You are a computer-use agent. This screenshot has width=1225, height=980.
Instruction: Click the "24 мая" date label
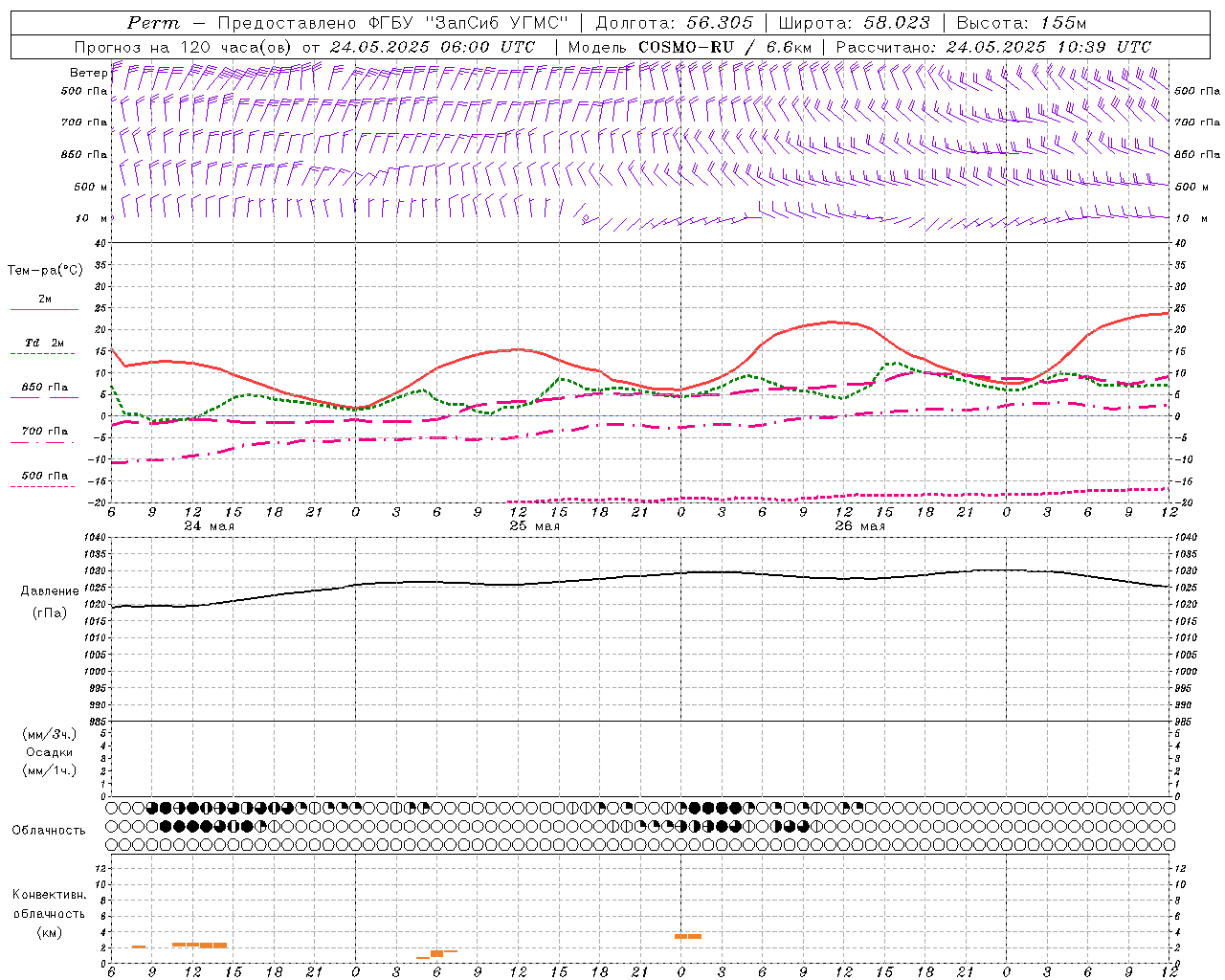(210, 526)
